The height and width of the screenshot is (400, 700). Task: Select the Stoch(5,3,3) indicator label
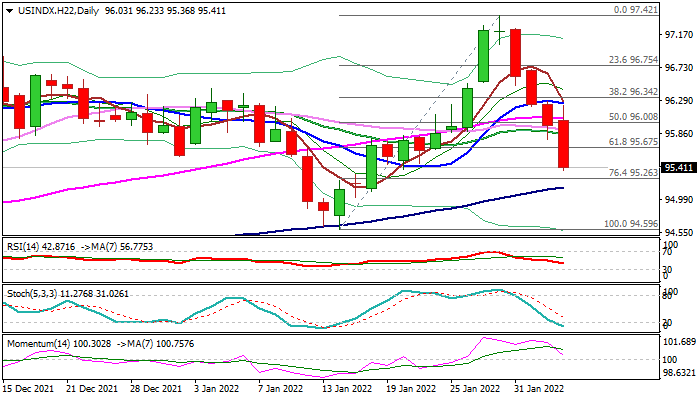[x=30, y=293]
